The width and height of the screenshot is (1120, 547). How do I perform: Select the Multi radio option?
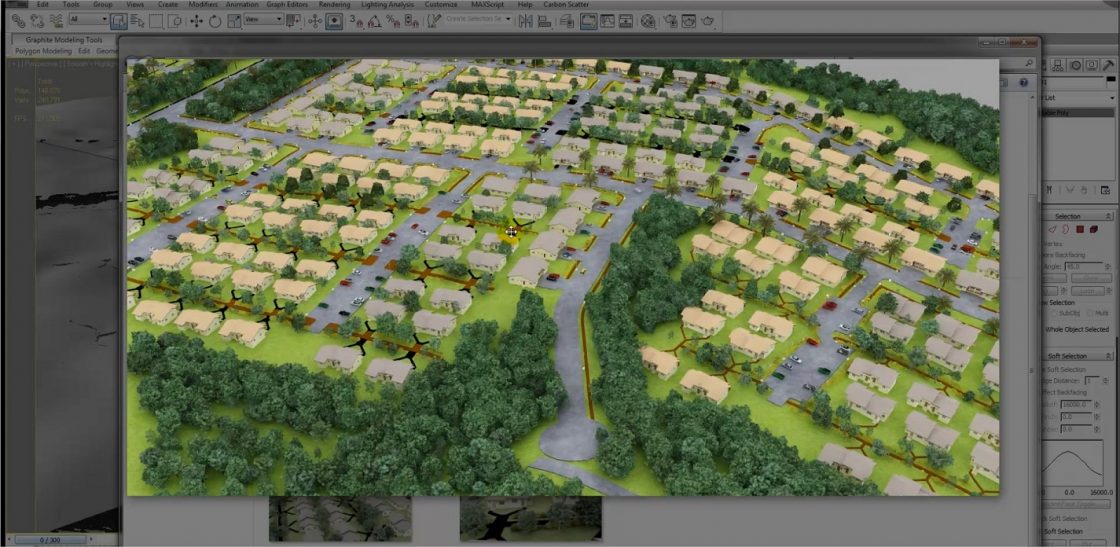click(1087, 313)
